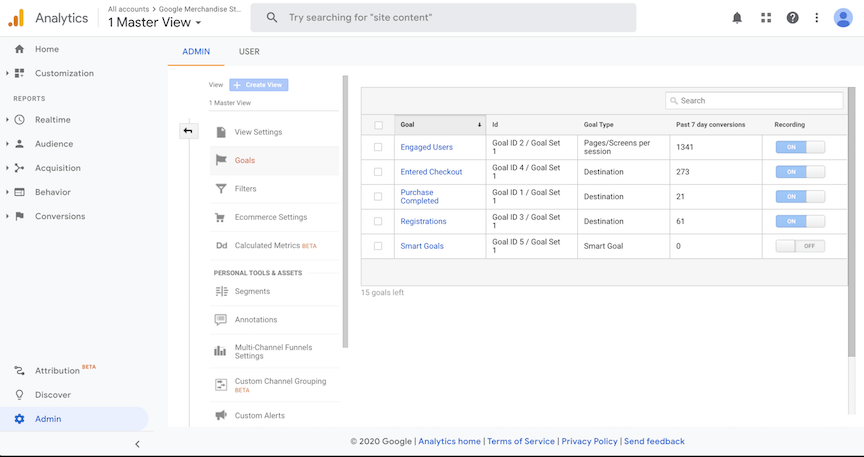Open the Entered Checkout goal link
Viewport: 864px width, 457px height.
pos(431,172)
